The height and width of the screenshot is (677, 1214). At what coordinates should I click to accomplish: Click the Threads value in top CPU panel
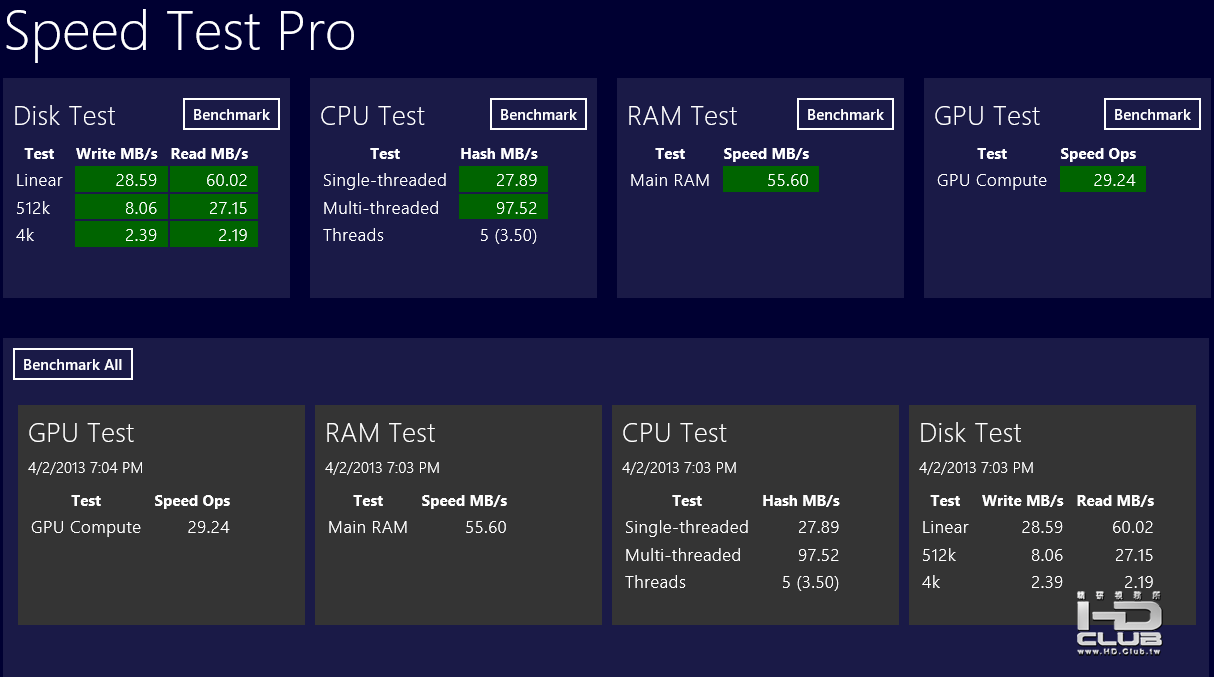pyautogui.click(x=508, y=236)
